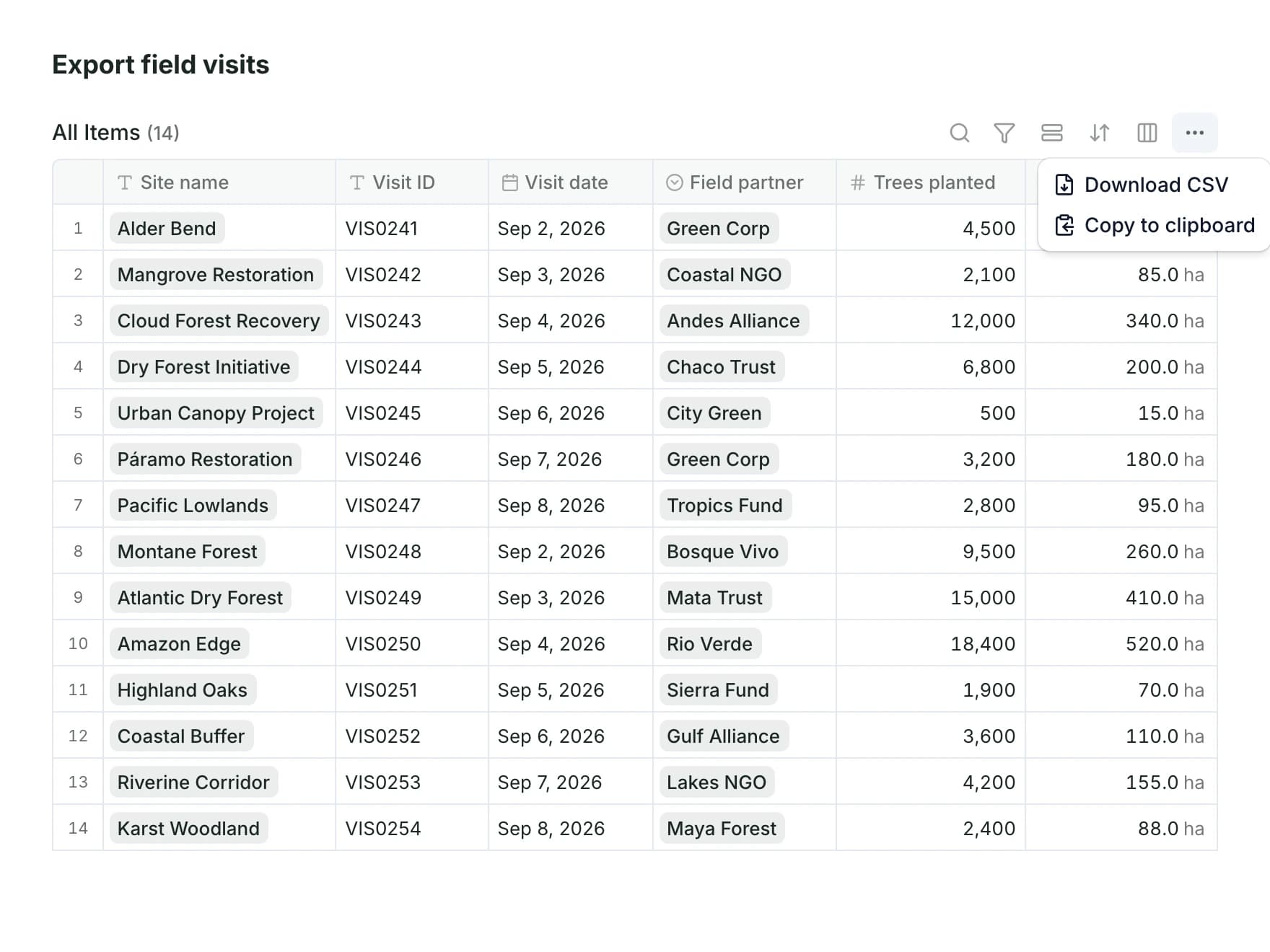Click the Visit ID column header
This screenshot has height=952, width=1270.
pos(412,182)
